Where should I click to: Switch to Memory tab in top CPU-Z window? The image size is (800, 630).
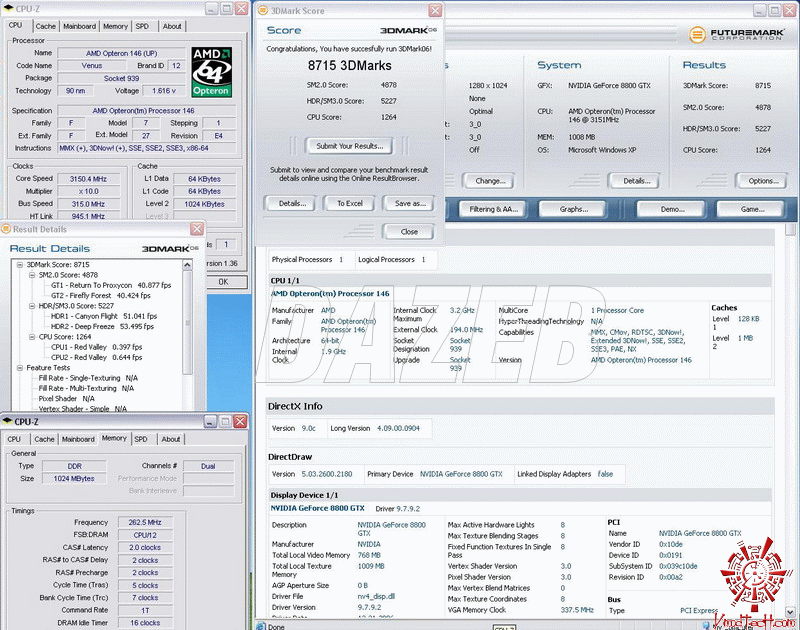(x=115, y=26)
